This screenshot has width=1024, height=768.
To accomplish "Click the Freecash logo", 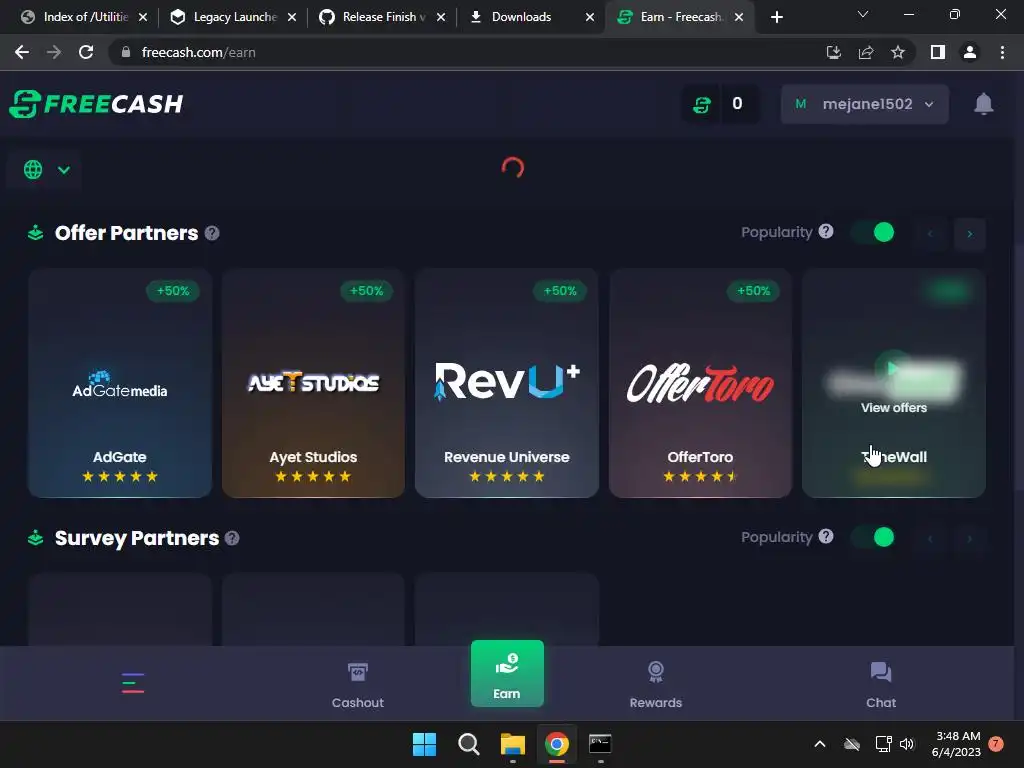I will click(x=96, y=104).
